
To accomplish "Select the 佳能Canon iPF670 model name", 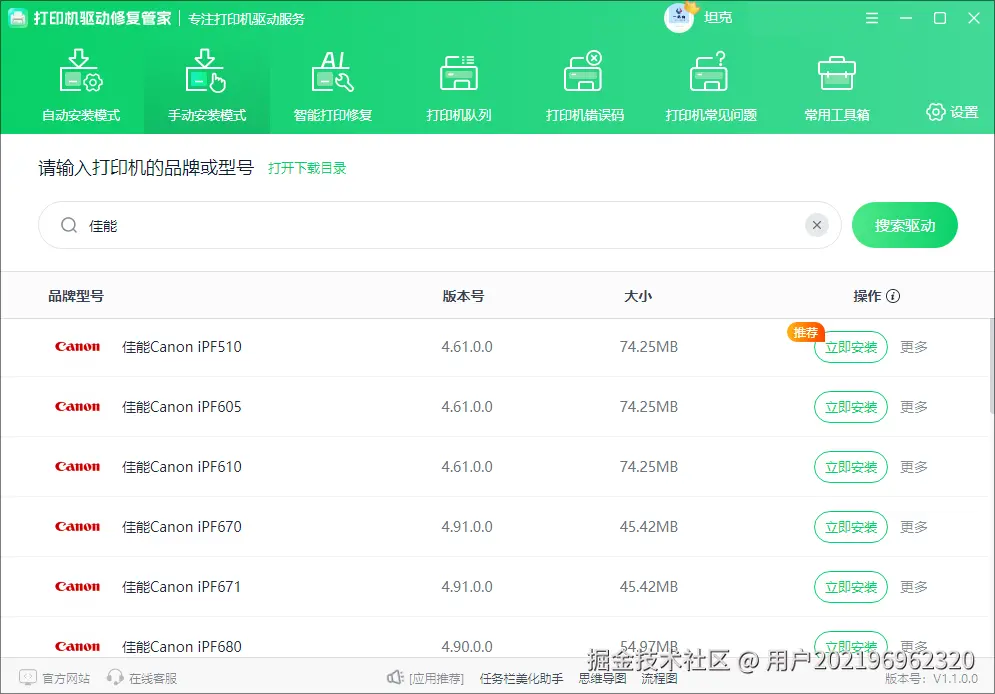I will point(181,527).
